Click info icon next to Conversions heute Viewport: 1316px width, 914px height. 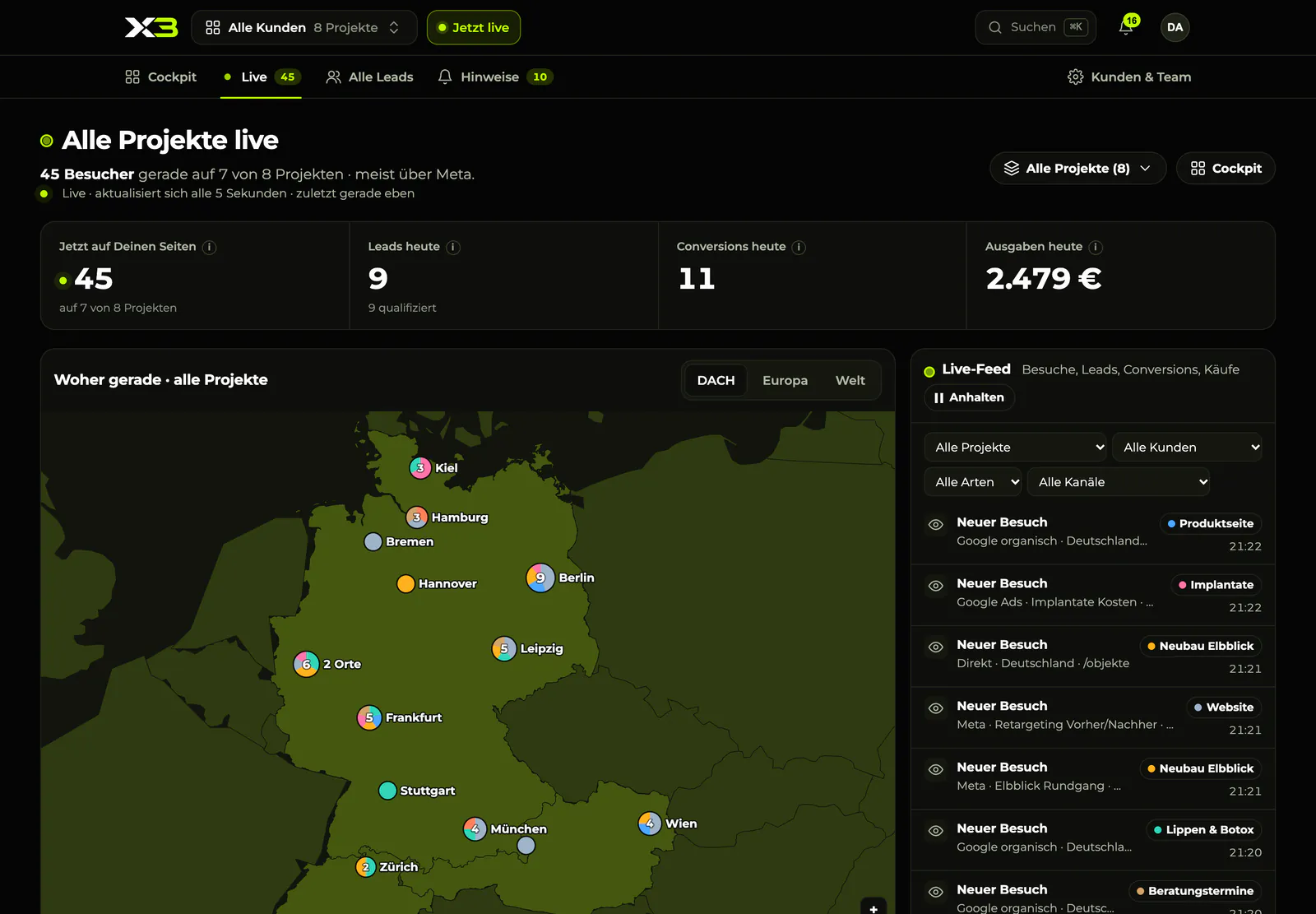(x=799, y=247)
